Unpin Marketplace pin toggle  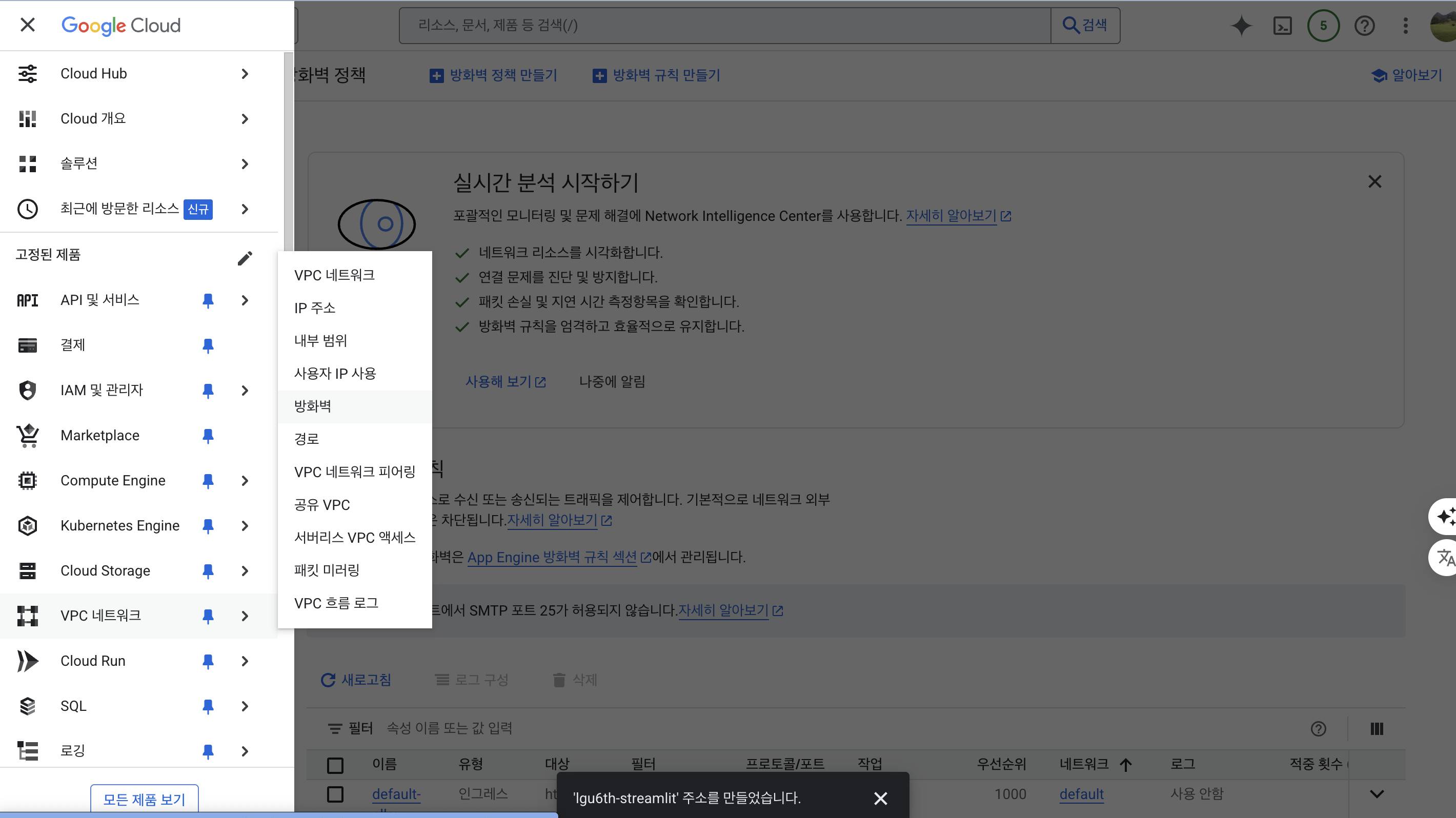208,436
